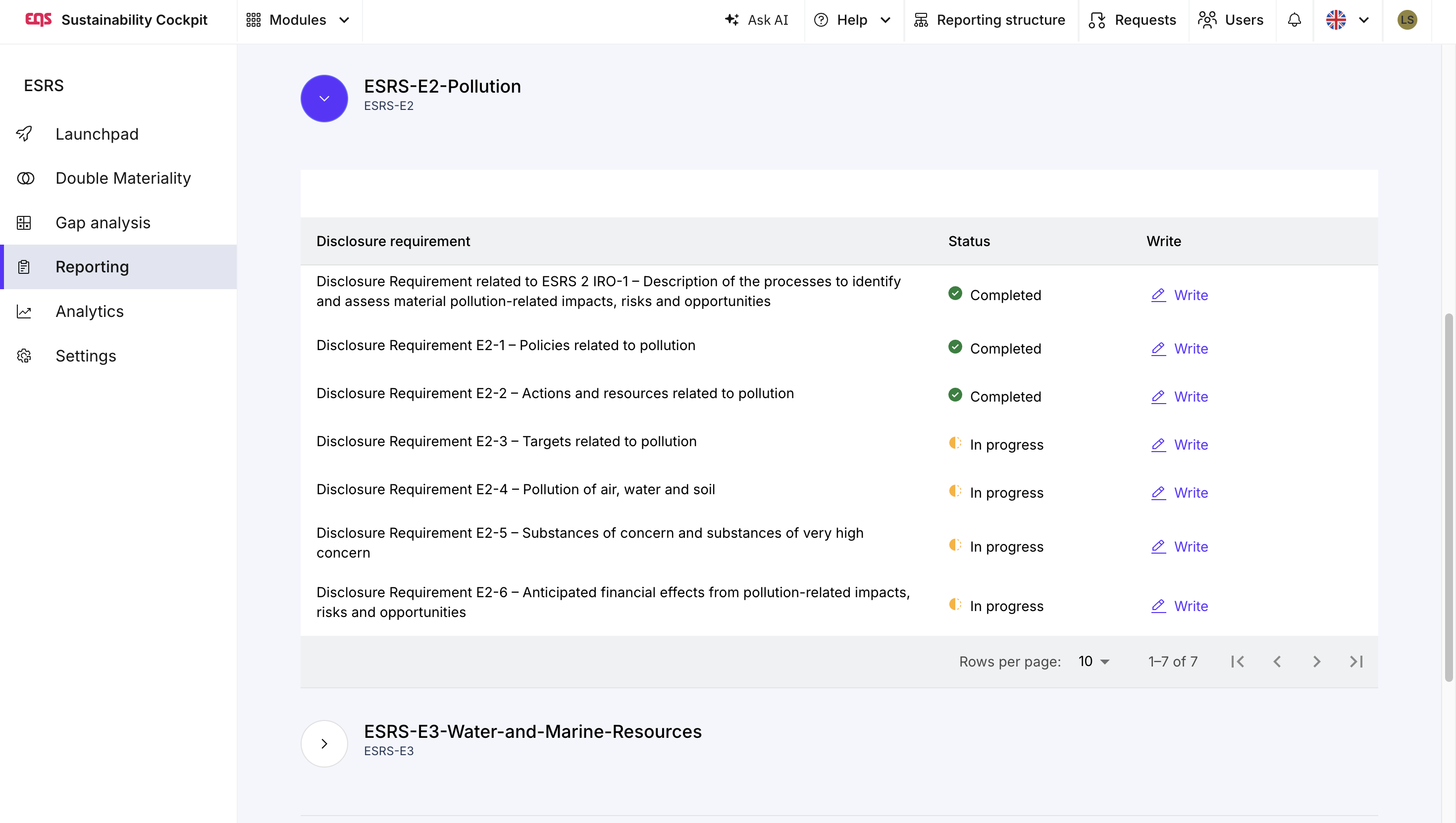
Task: Click Write link for E2-5 Substances row
Action: 1180,547
